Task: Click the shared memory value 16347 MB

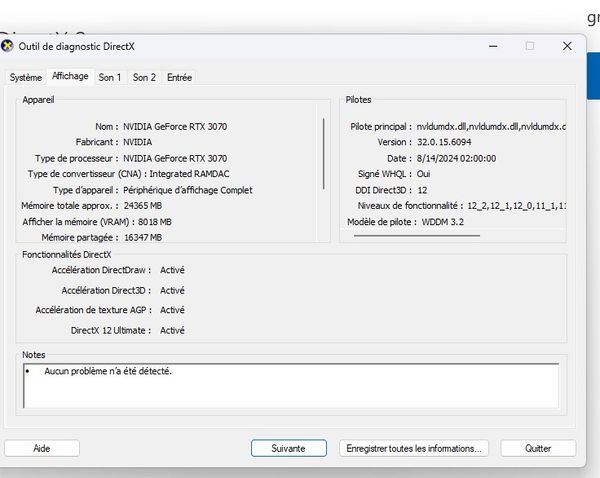Action: tap(143, 238)
